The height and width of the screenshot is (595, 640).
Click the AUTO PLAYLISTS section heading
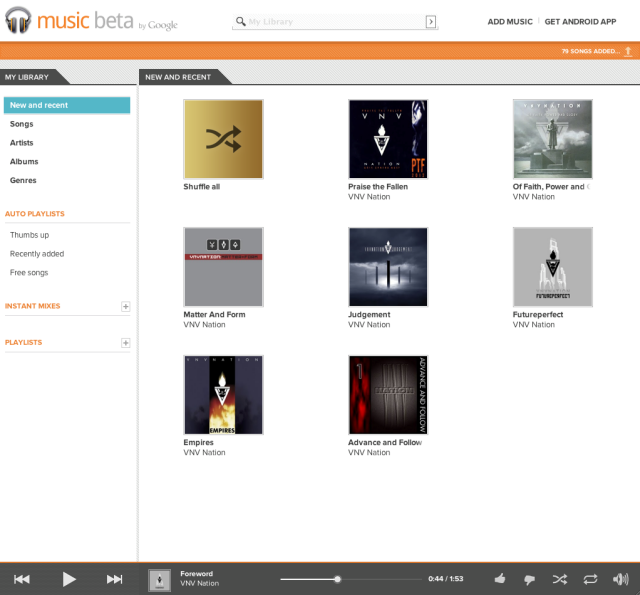pyautogui.click(x=35, y=214)
